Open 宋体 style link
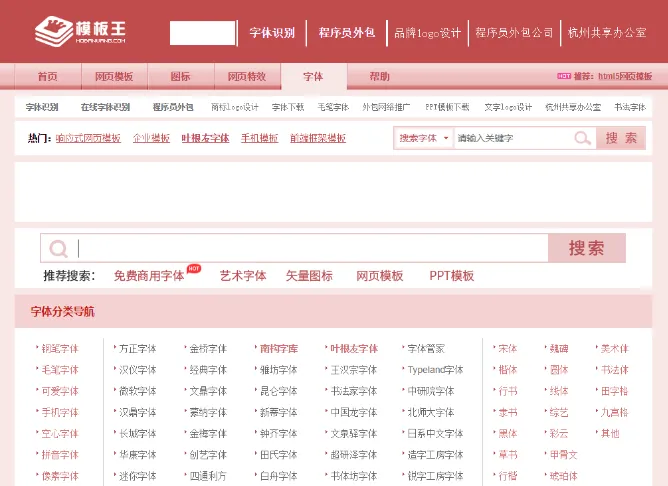The width and height of the screenshot is (668, 486). pos(508,349)
